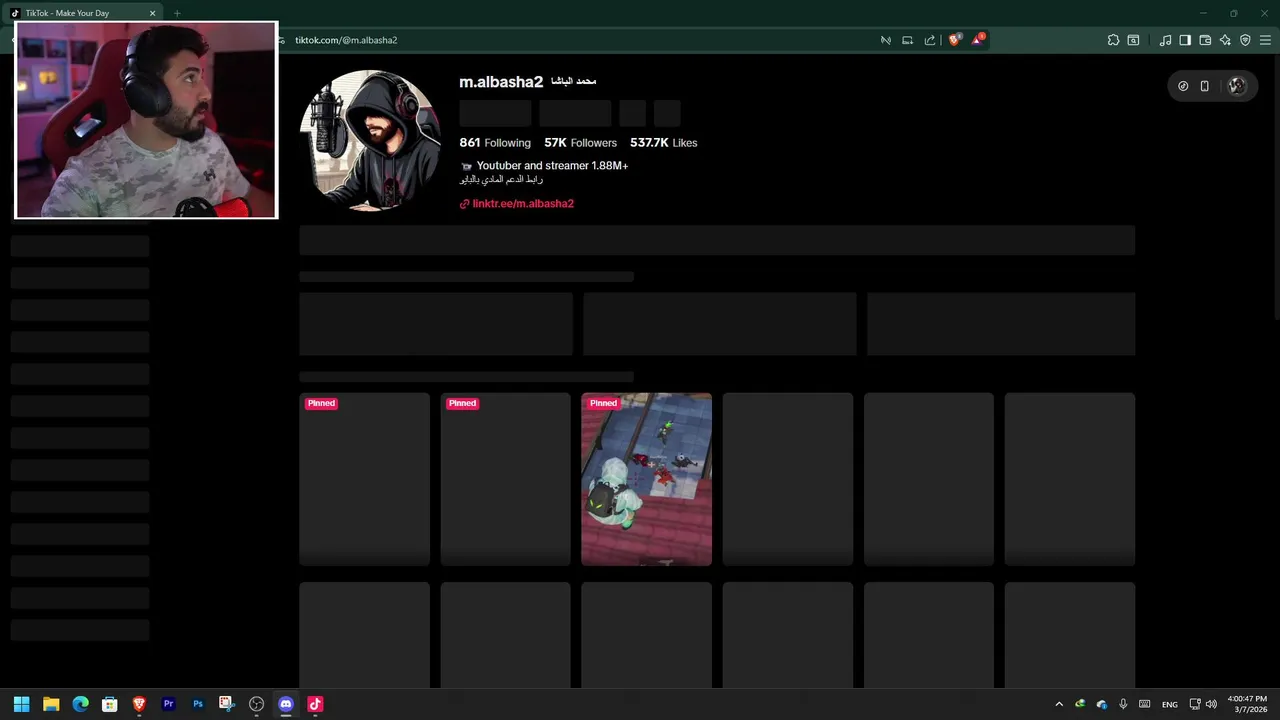The image size is (1280, 720).
Task: Click the 537.7K Likes text
Action: coord(663,143)
